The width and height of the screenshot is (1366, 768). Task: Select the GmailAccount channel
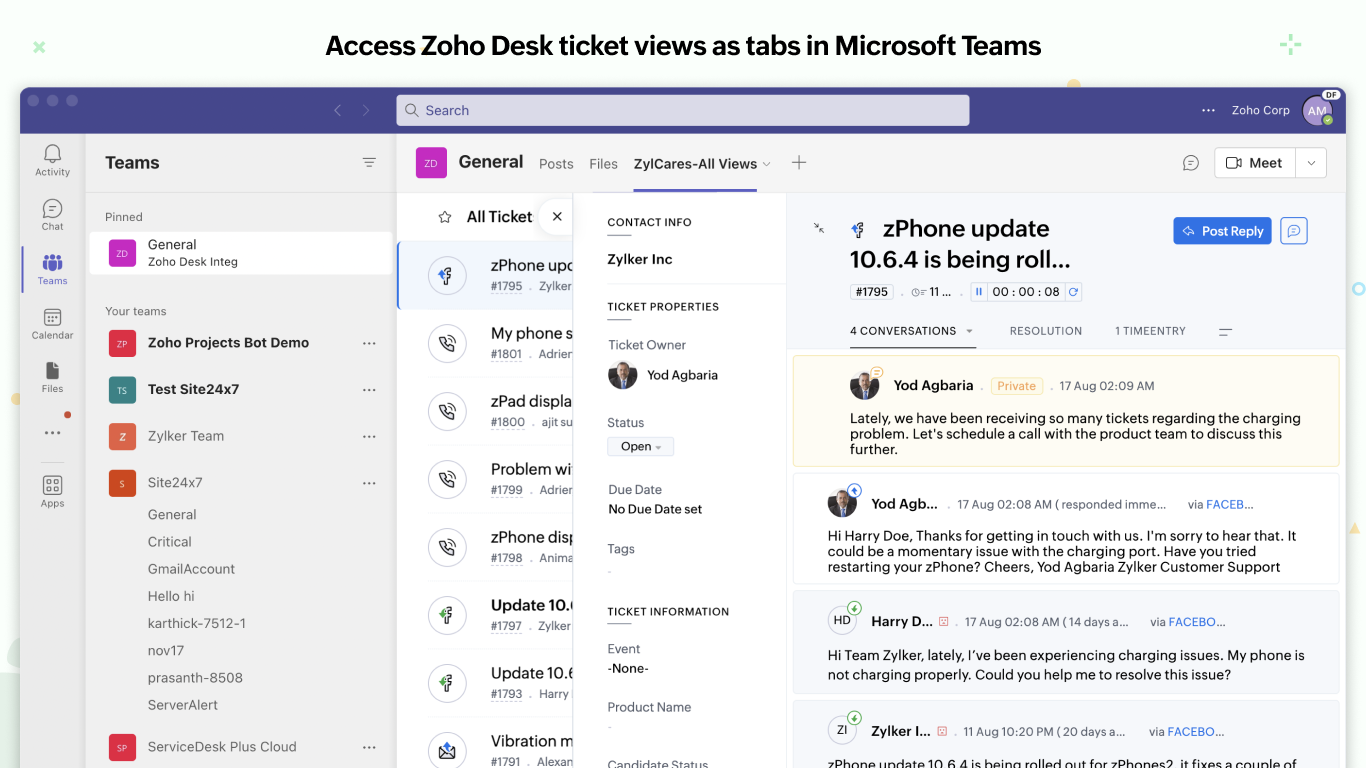tap(191, 569)
